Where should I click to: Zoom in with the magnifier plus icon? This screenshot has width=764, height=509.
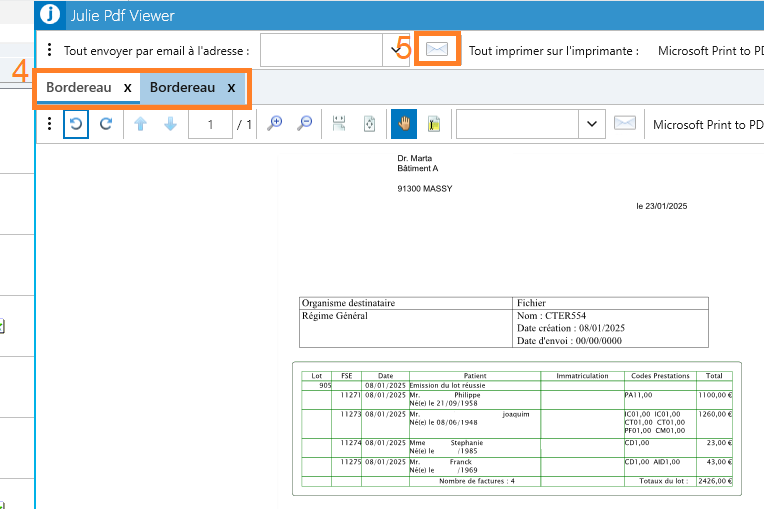pyautogui.click(x=275, y=124)
